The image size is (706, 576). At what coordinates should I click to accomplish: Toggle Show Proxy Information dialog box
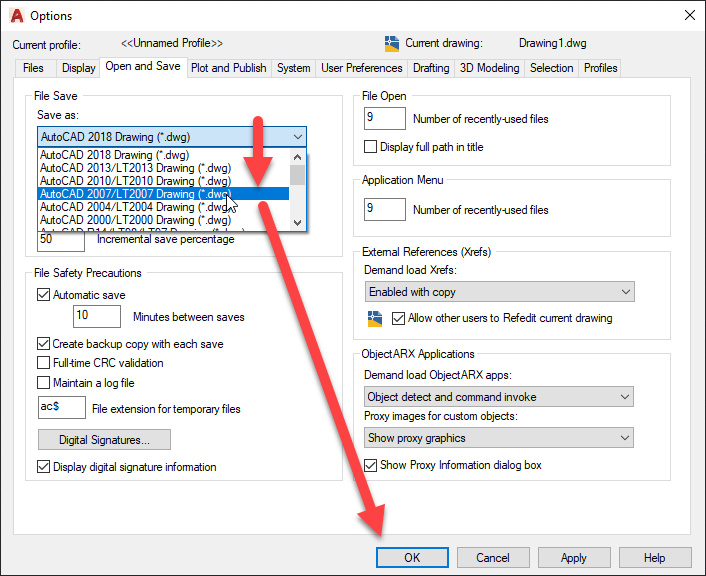tap(370, 465)
